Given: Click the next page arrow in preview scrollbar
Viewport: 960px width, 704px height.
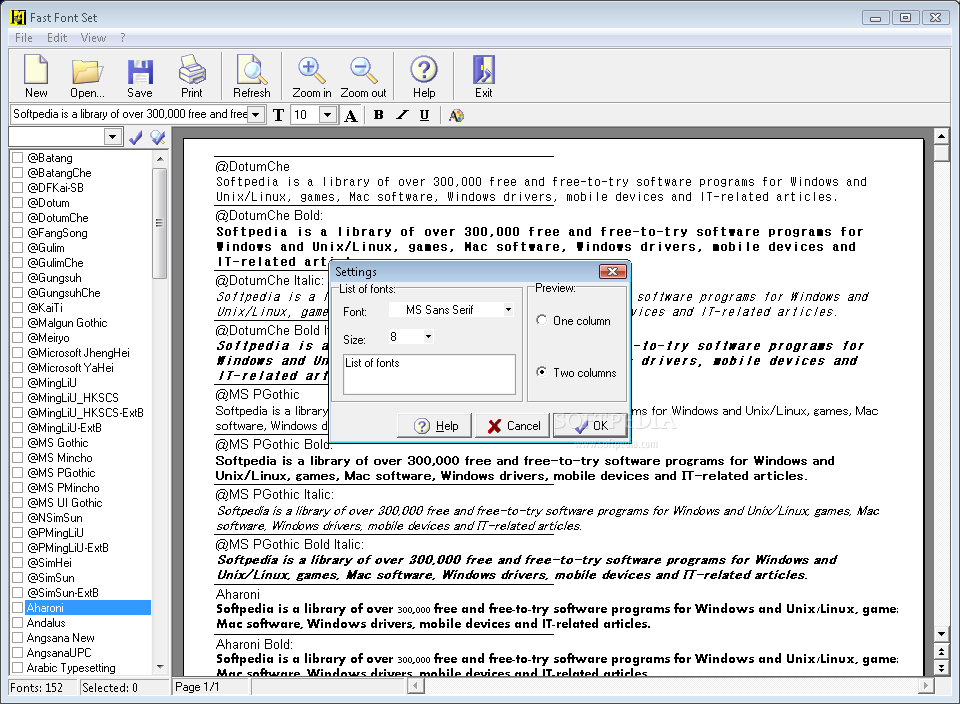Looking at the screenshot, I should (x=941, y=667).
